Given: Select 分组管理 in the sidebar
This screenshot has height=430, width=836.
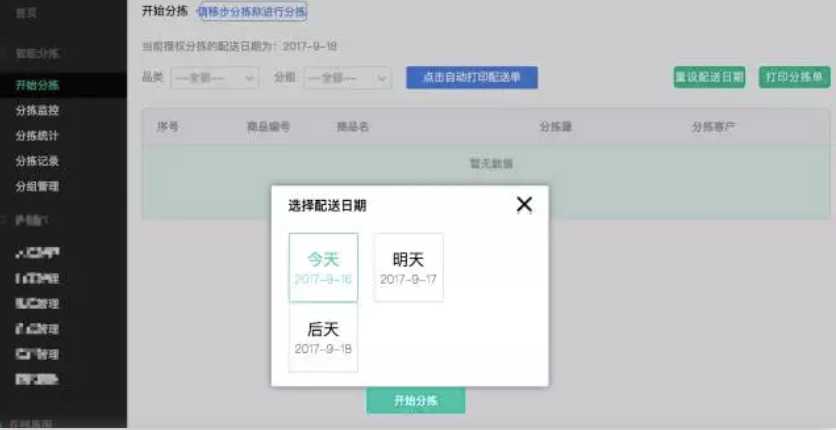Looking at the screenshot, I should 38,186.
